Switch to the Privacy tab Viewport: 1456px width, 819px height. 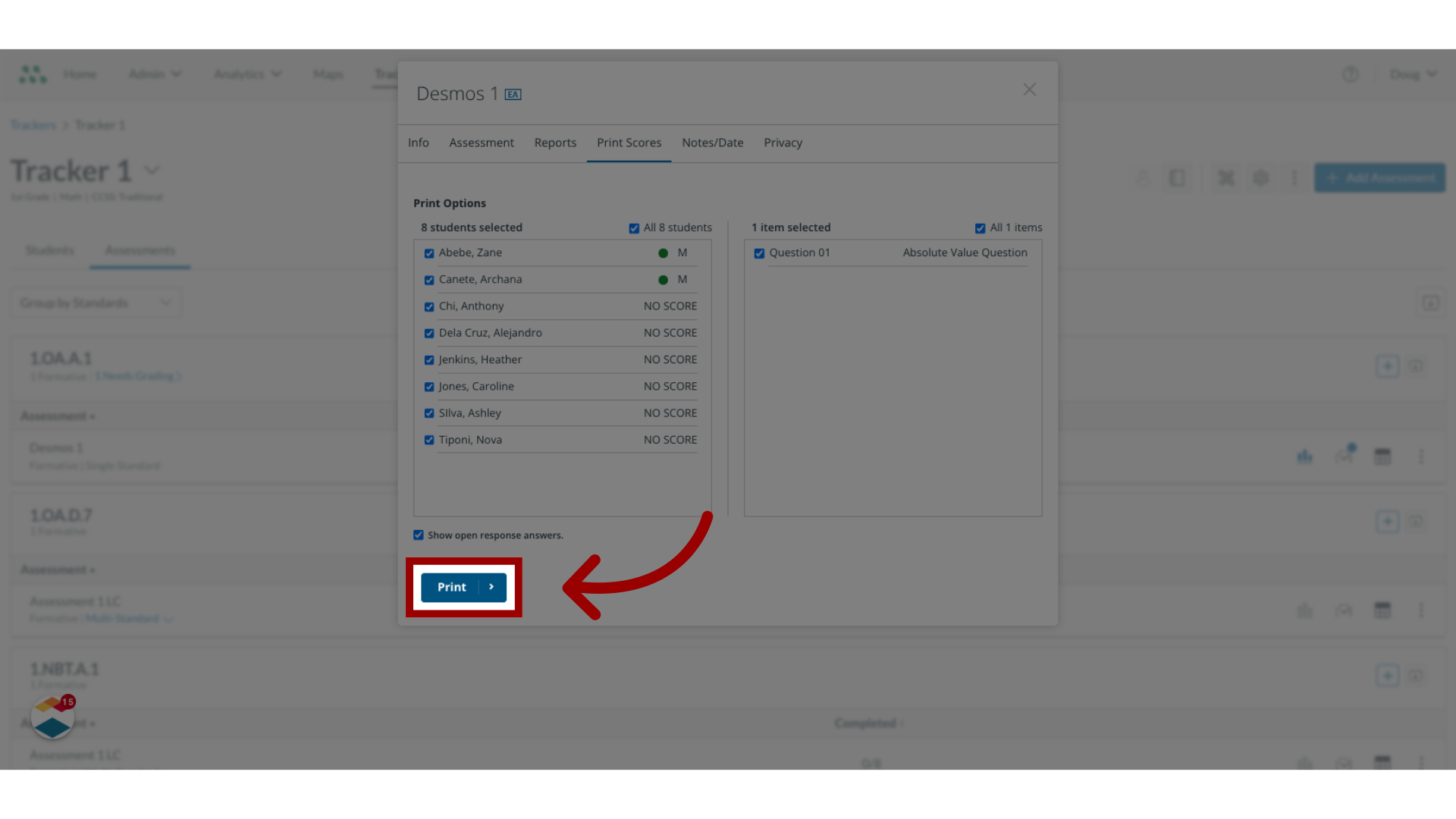tap(783, 143)
